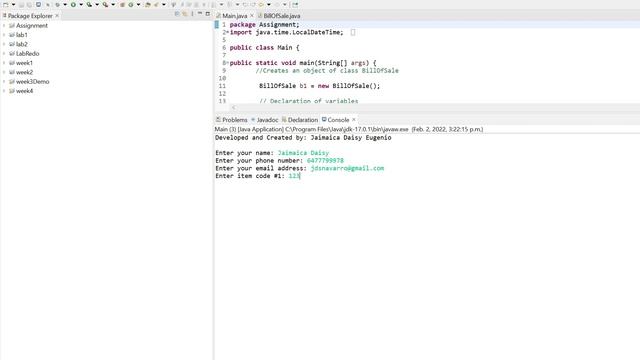Image resolution: width=640 pixels, height=360 pixels.
Task: Close the Console view tab
Action: [354, 120]
